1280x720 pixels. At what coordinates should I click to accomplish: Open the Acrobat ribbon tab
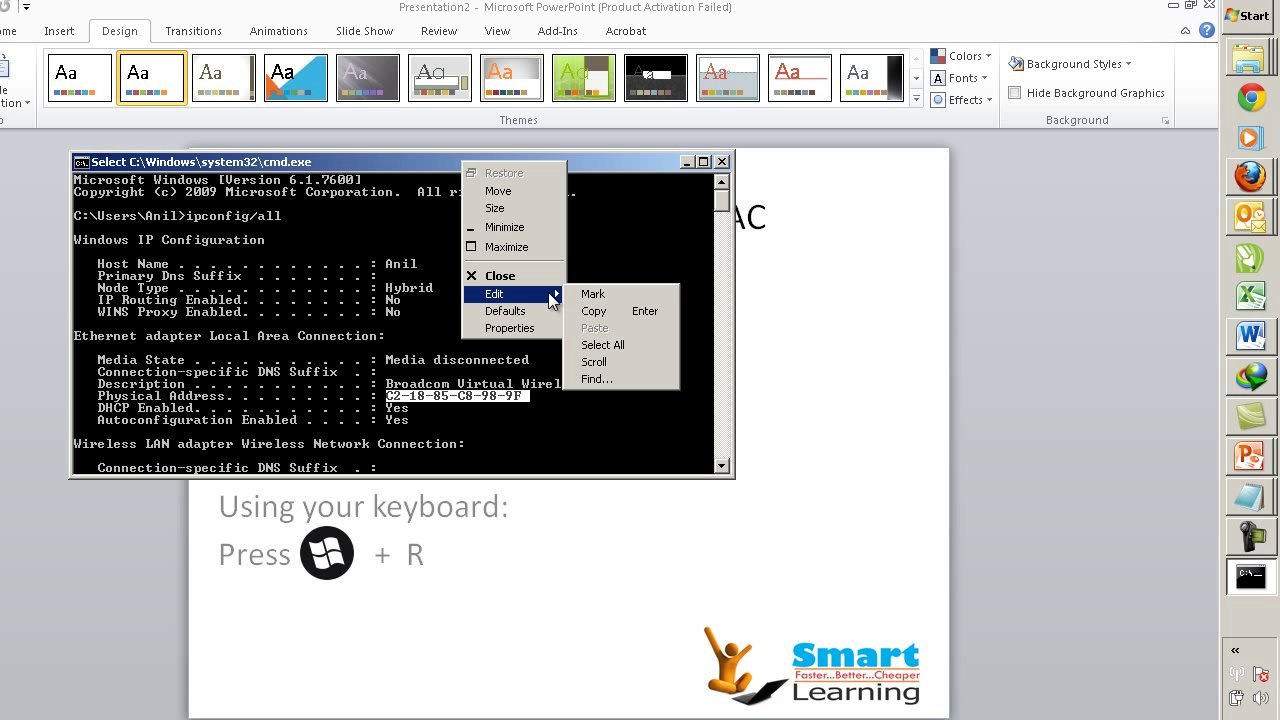(626, 31)
